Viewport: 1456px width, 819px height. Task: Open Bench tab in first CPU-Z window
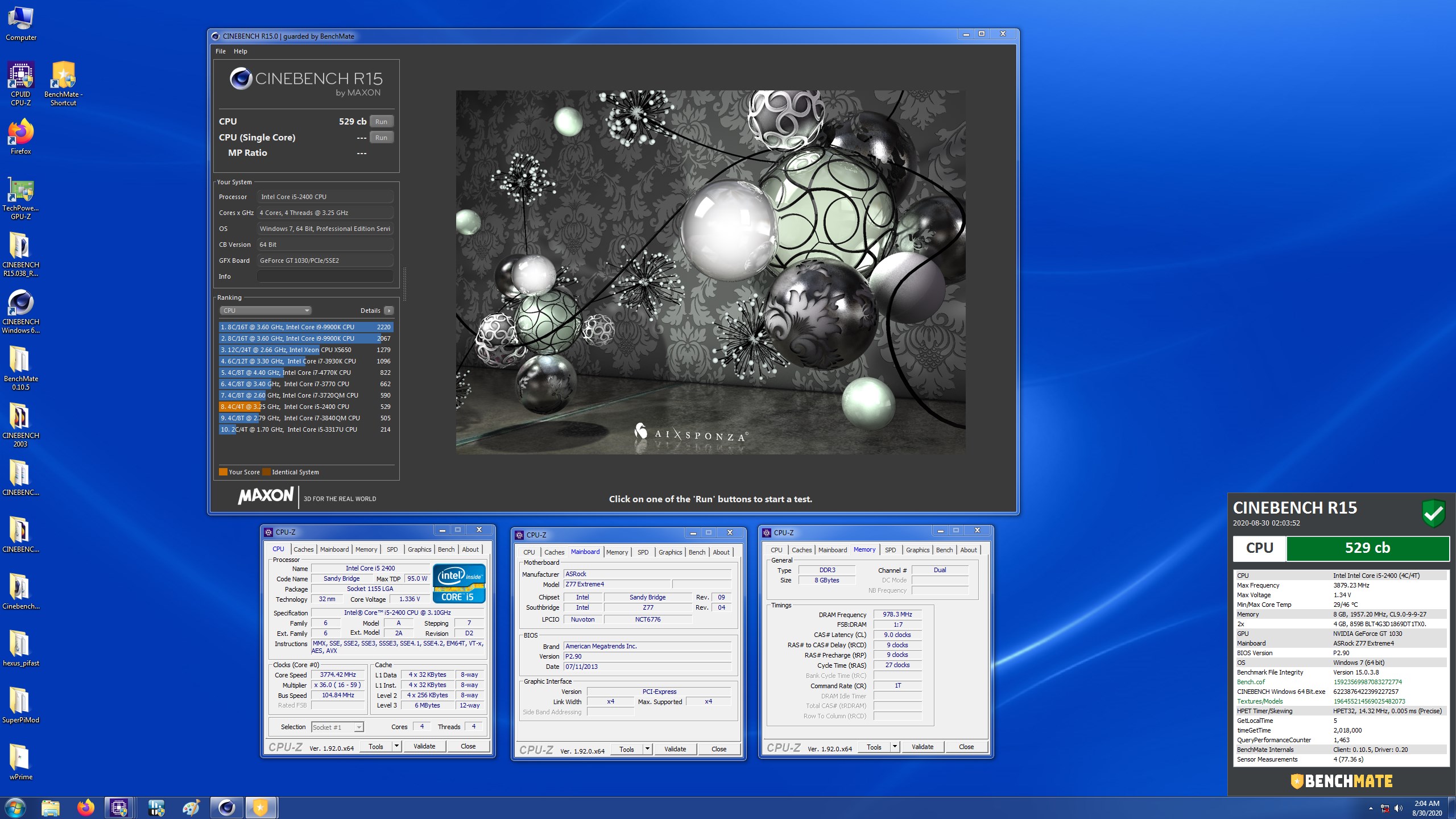tap(446, 549)
